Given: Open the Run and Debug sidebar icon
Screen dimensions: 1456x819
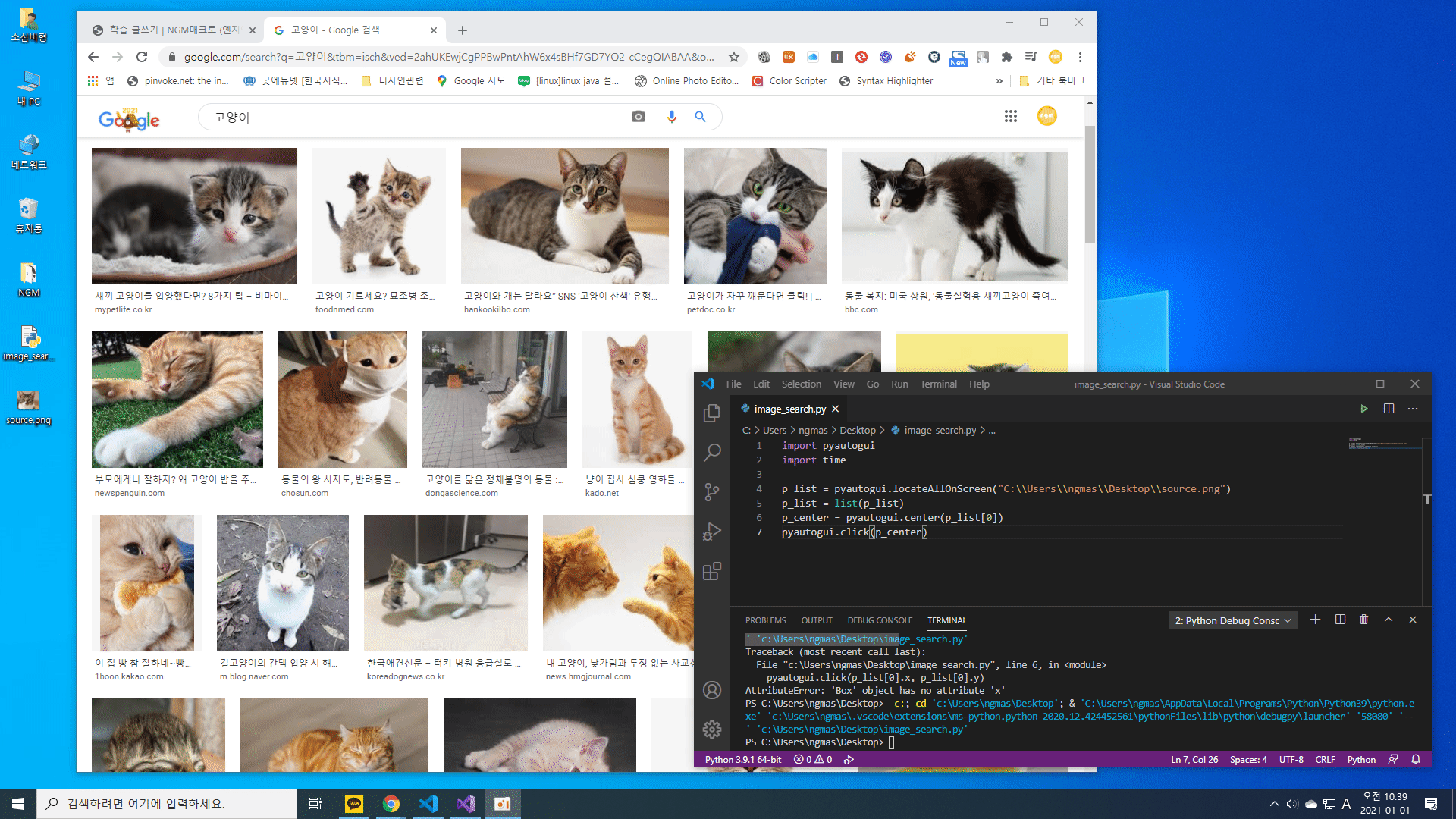Looking at the screenshot, I should tap(711, 532).
